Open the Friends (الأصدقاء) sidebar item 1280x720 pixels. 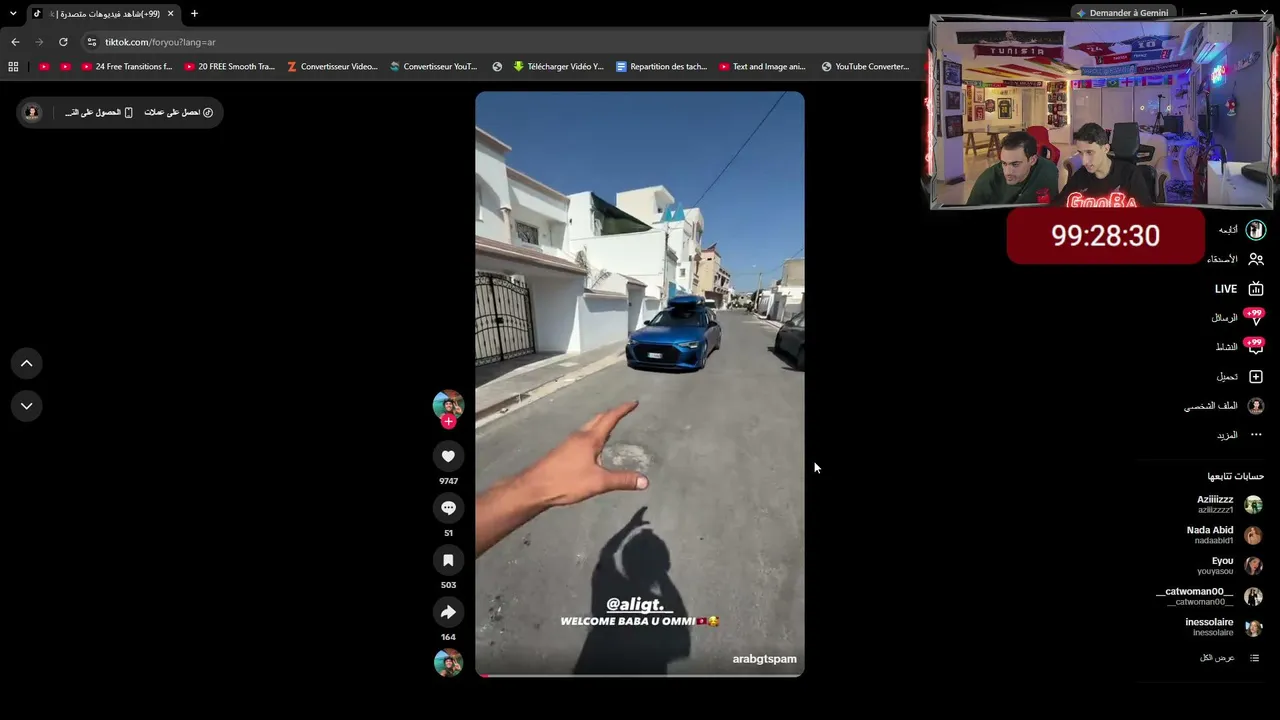tap(1235, 259)
